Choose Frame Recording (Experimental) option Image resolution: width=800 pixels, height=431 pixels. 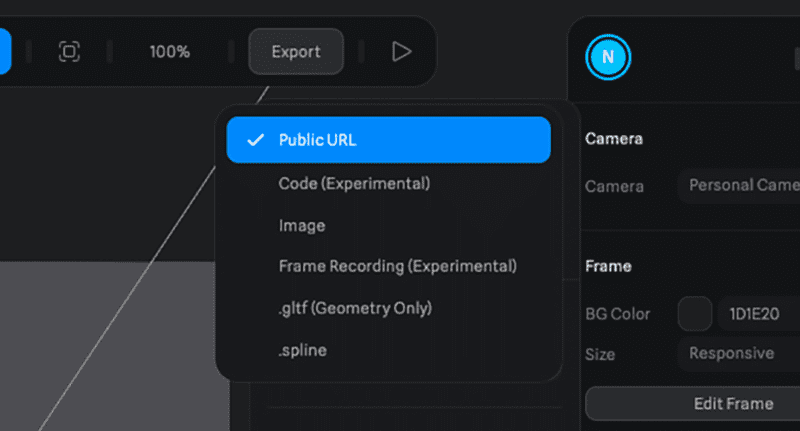(397, 266)
